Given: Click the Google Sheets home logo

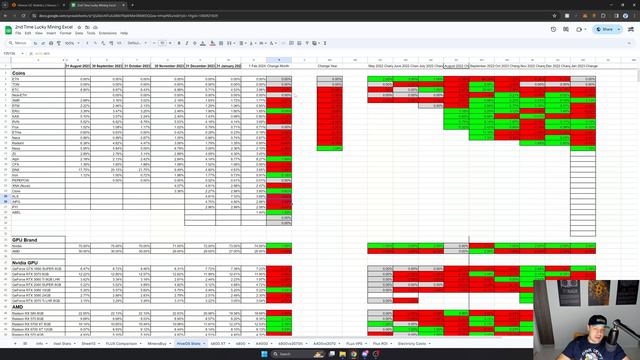Looking at the screenshot, I should click(8, 30).
